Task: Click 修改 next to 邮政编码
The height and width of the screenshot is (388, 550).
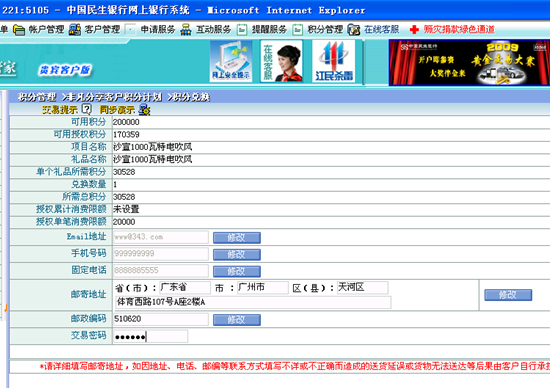Action: coord(237,320)
